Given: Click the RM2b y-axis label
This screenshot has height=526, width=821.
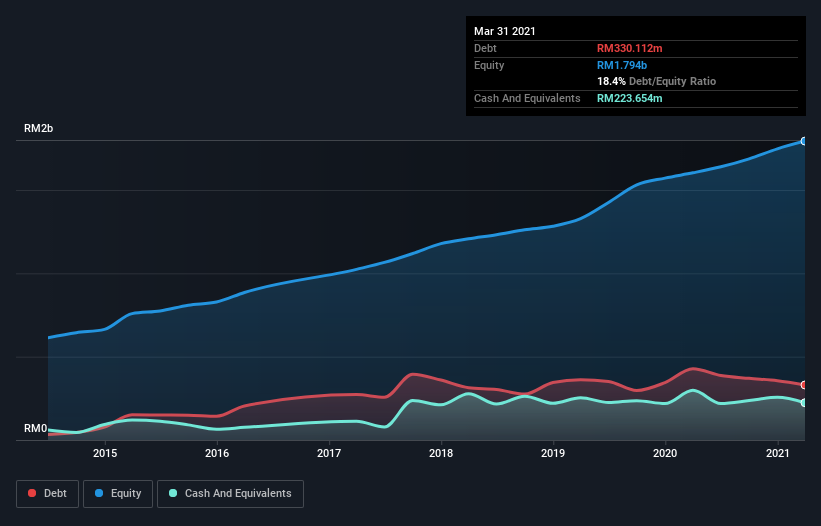Looking at the screenshot, I should pyautogui.click(x=38, y=128).
